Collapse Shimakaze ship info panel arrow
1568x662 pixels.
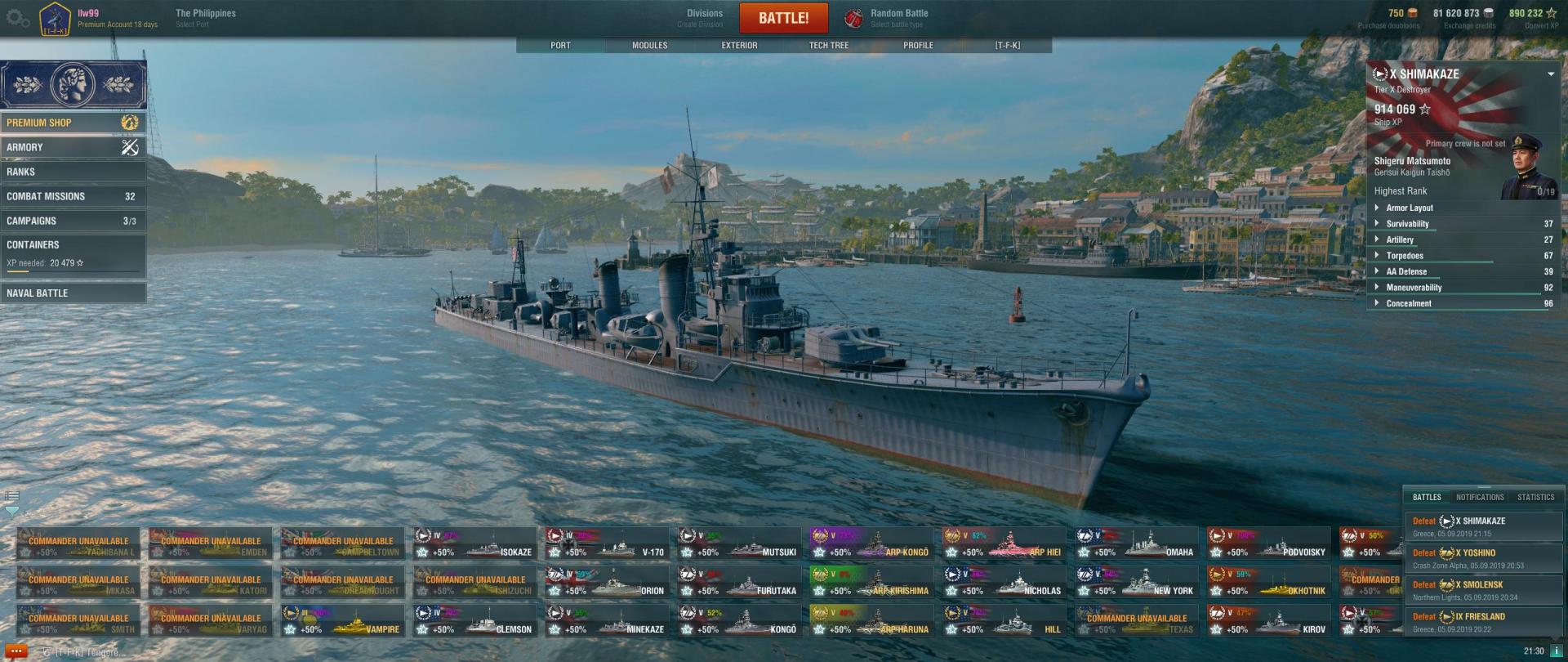1550,74
